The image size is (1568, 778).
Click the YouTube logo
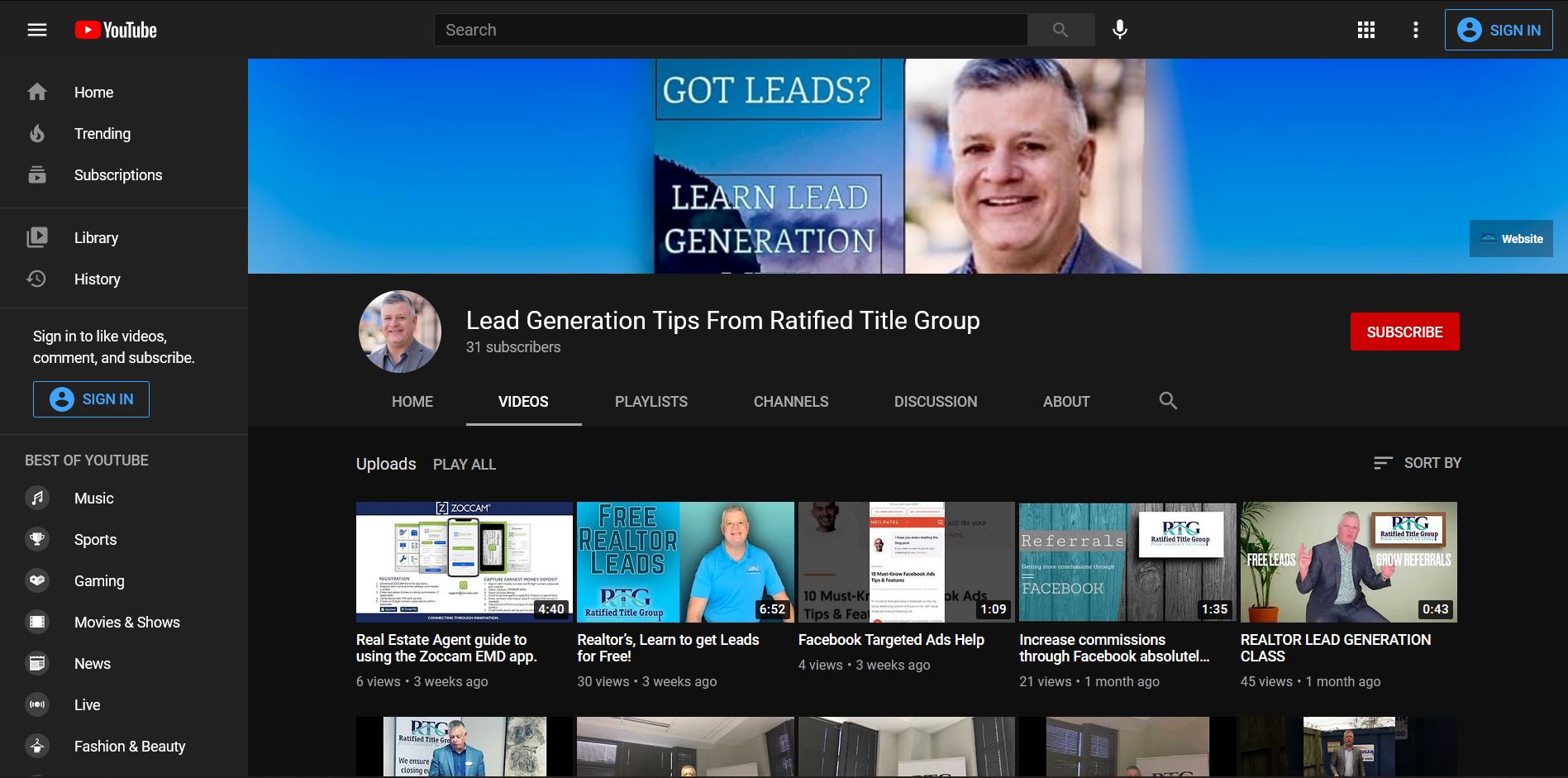click(116, 30)
